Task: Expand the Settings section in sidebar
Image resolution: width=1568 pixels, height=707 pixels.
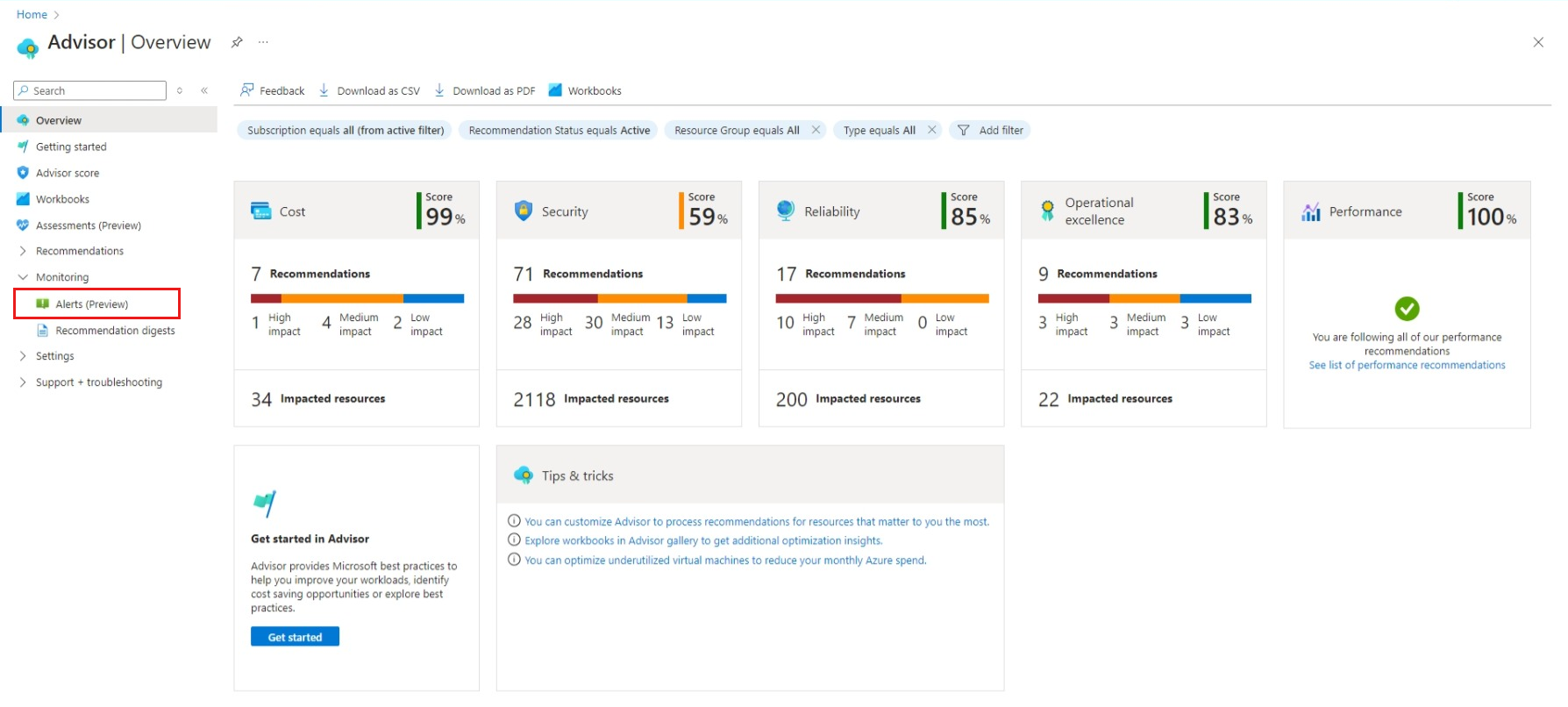Action: pos(23,356)
